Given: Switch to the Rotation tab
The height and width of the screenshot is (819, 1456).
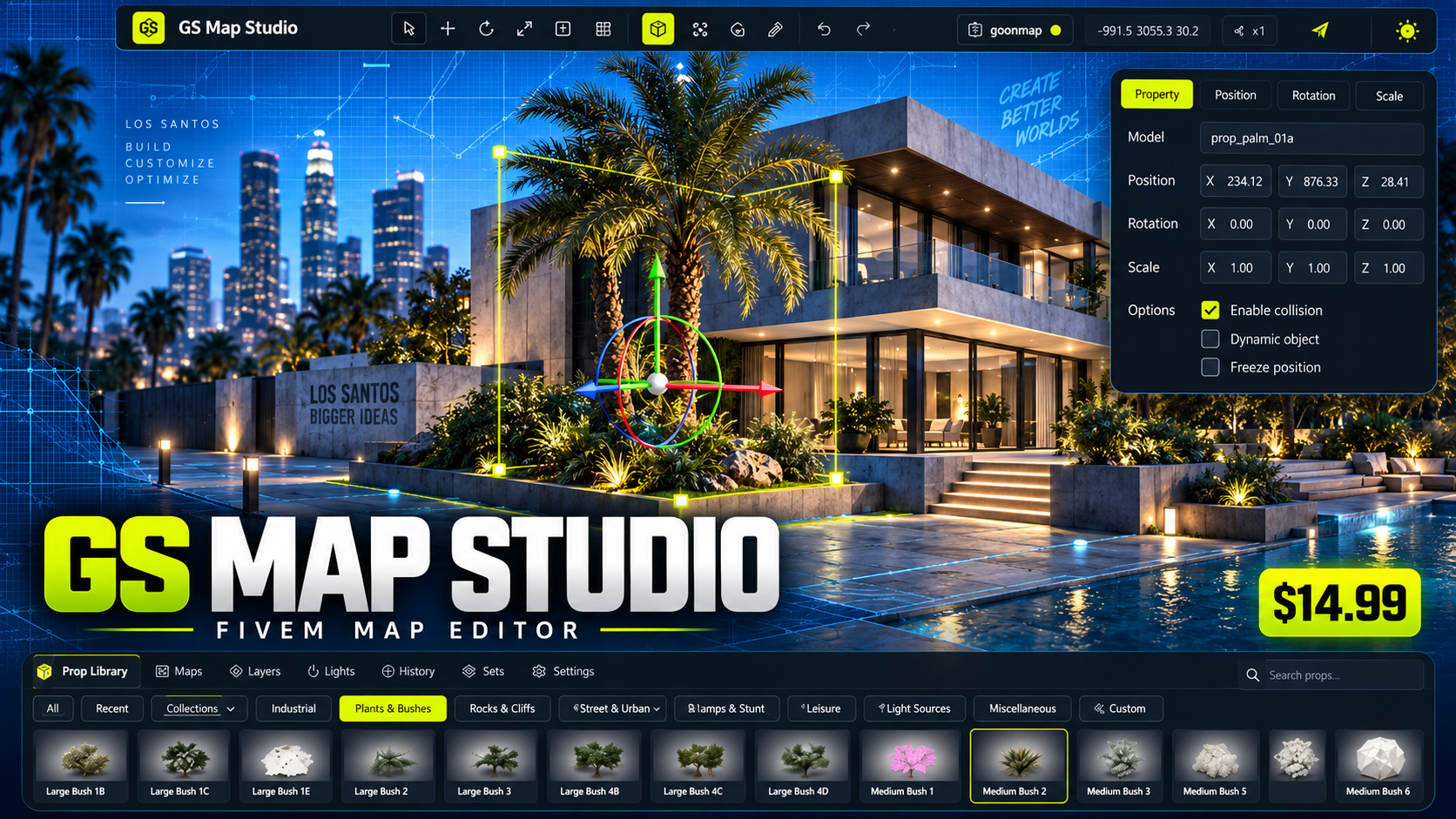Looking at the screenshot, I should tap(1313, 96).
